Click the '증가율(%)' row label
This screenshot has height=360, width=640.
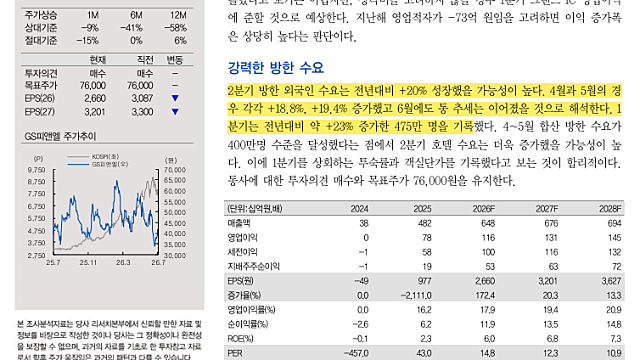244,295
